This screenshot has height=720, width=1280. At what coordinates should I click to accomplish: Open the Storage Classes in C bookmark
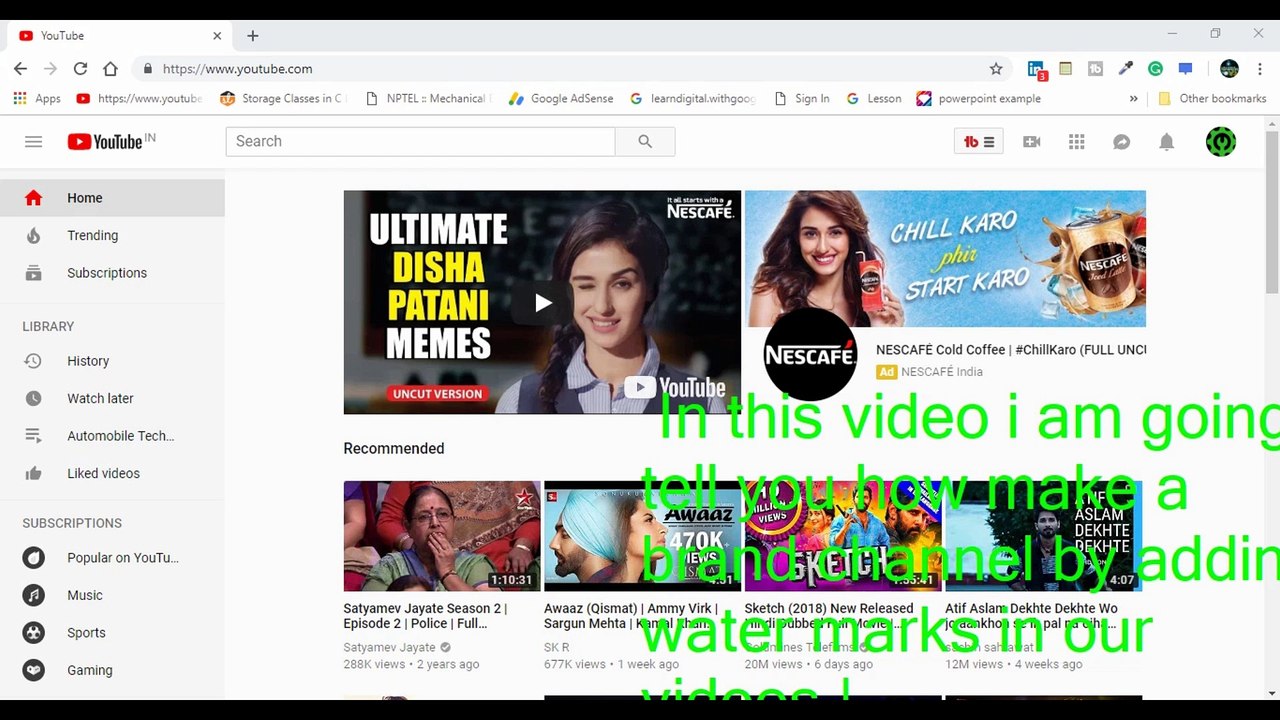(x=282, y=99)
